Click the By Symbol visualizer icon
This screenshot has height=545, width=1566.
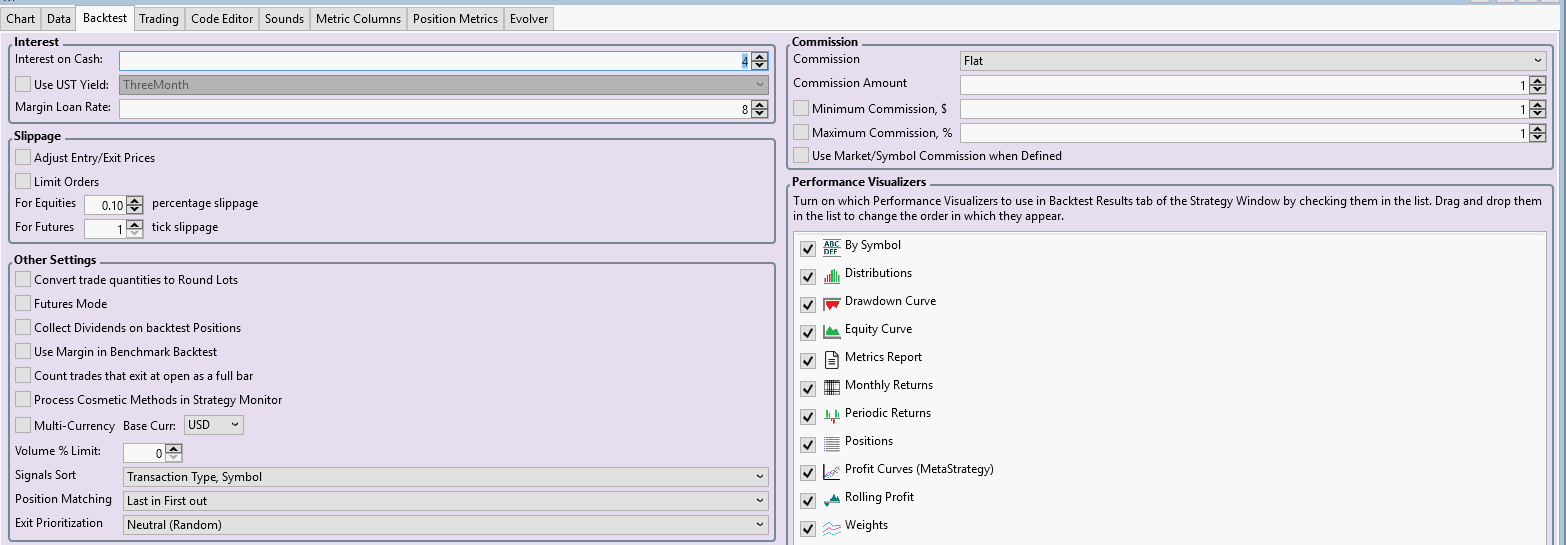(x=831, y=247)
